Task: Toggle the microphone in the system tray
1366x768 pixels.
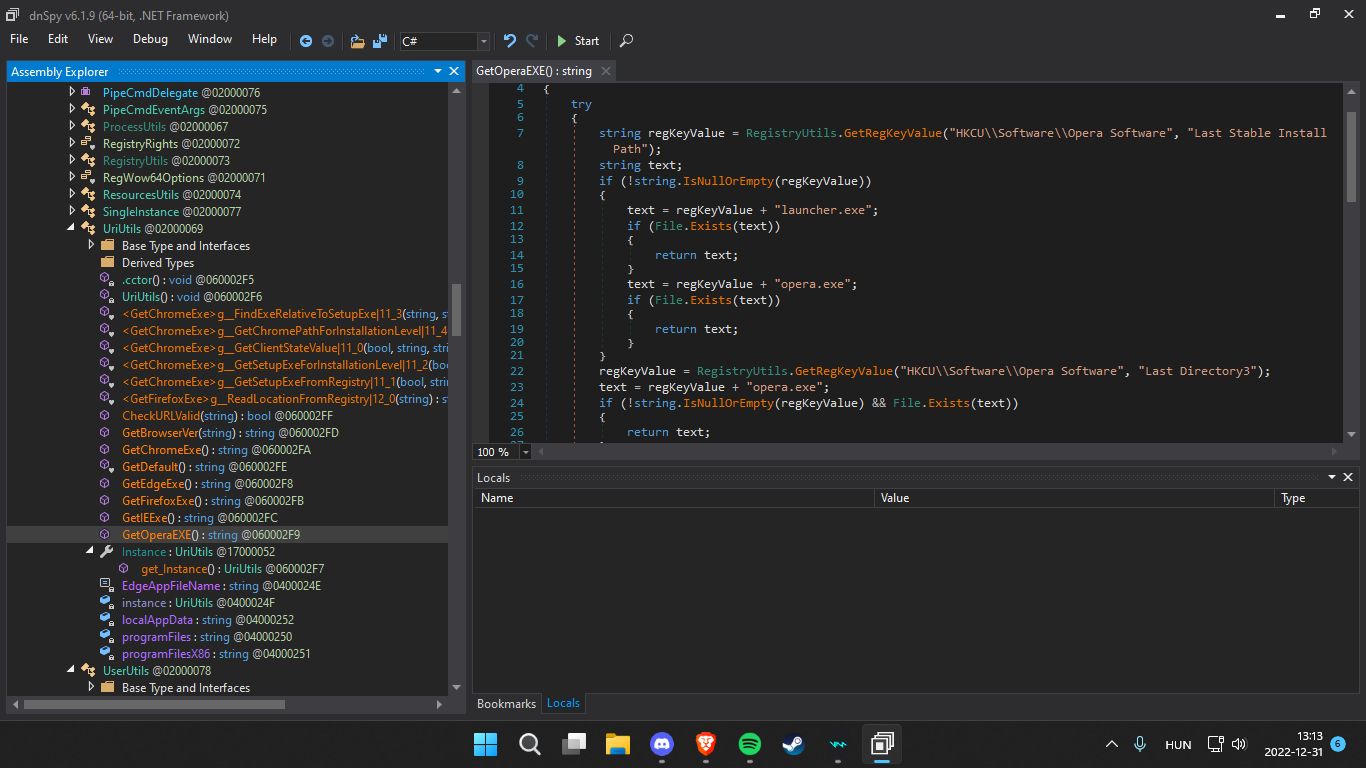Action: [x=1140, y=744]
